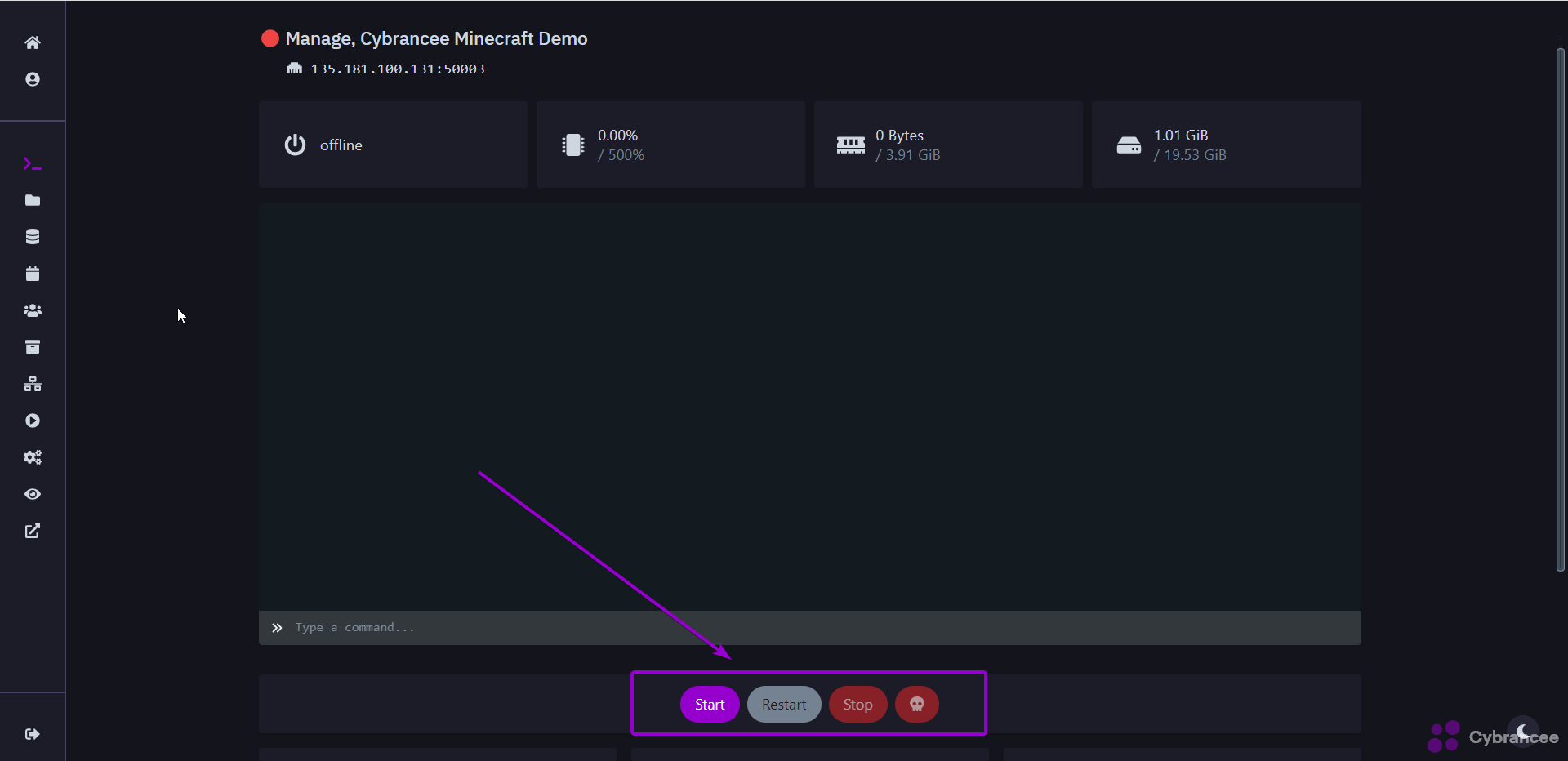Image resolution: width=1568 pixels, height=761 pixels.
Task: Open the databases icon in sidebar
Action: (x=33, y=237)
